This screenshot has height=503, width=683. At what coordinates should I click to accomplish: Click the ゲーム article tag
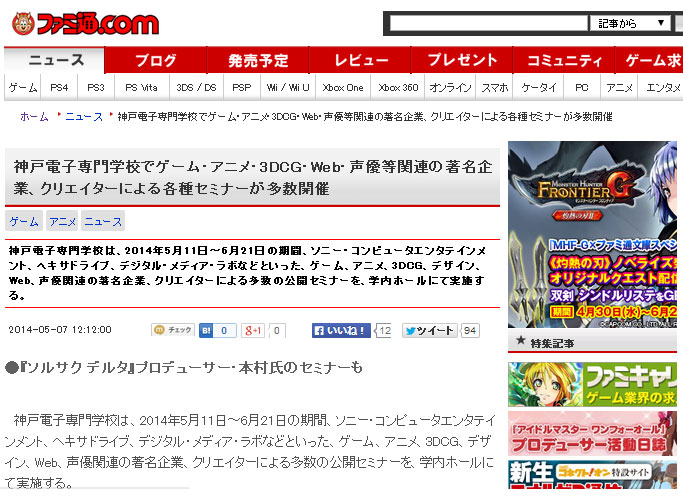[x=24, y=221]
